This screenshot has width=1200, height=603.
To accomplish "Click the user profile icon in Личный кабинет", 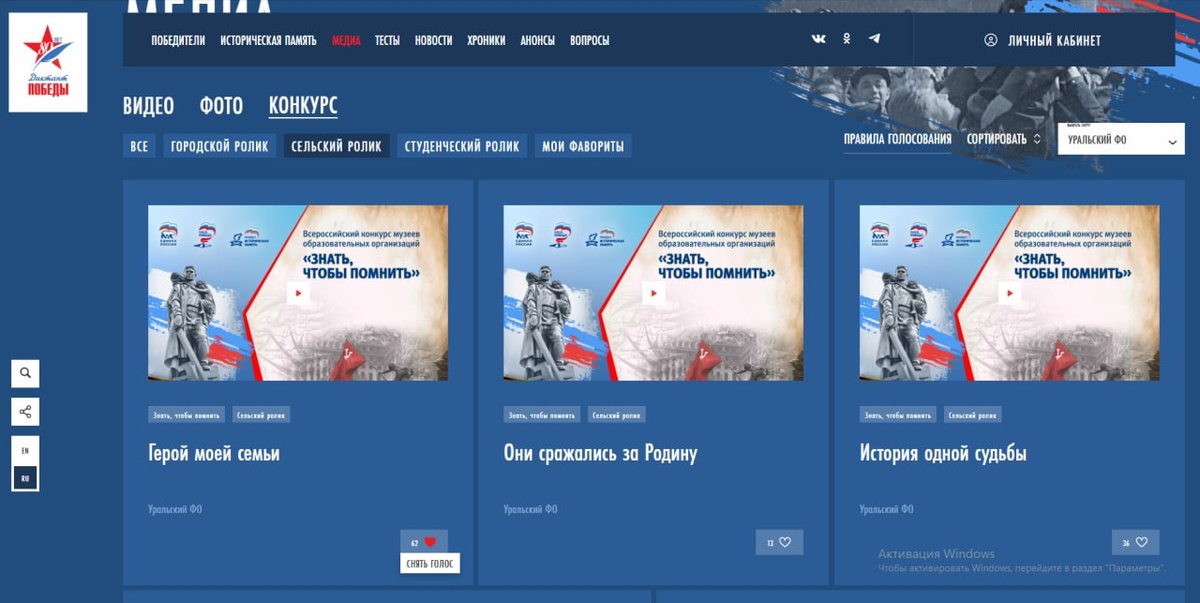I will (991, 40).
